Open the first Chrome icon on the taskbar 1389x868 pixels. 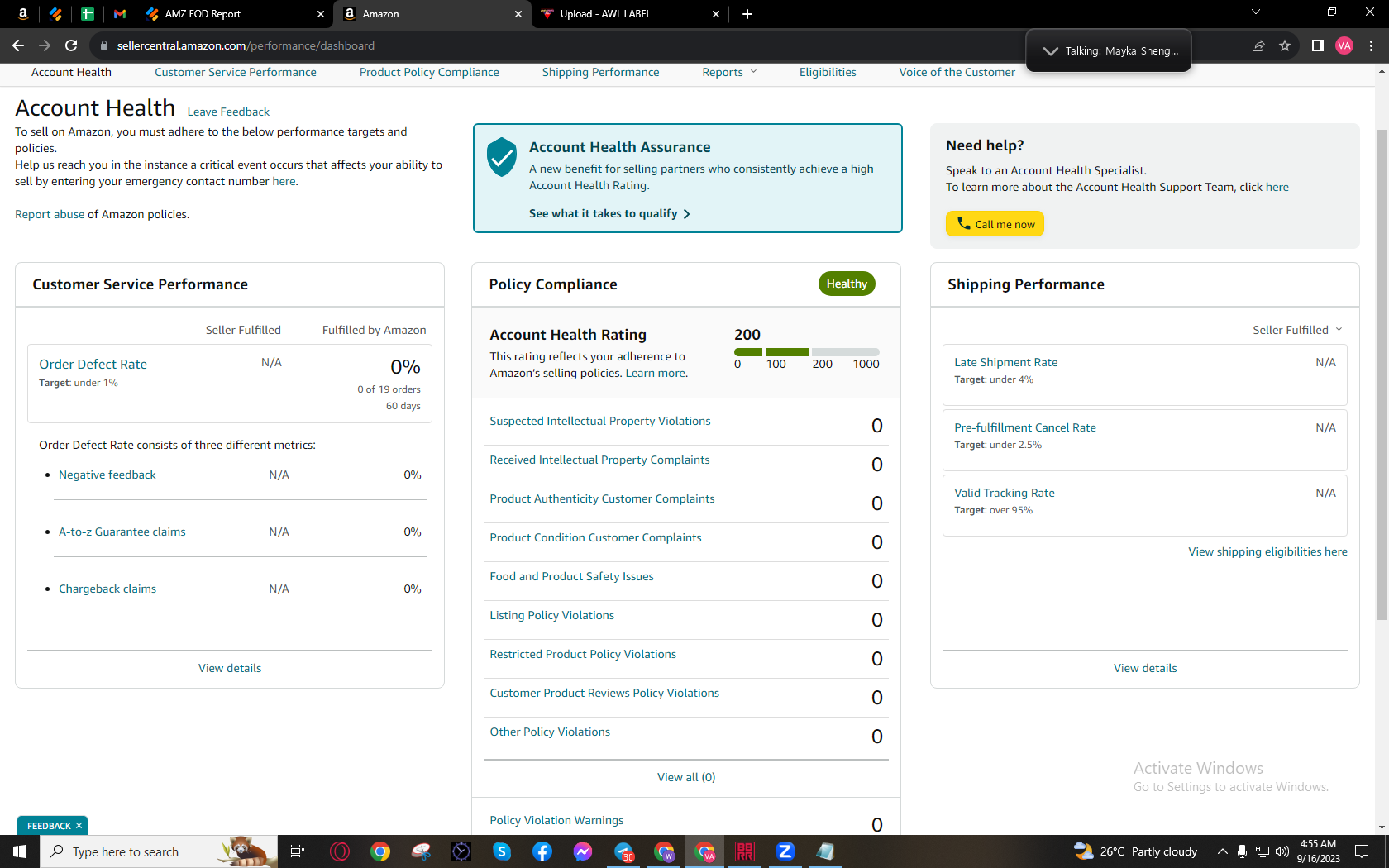[380, 851]
